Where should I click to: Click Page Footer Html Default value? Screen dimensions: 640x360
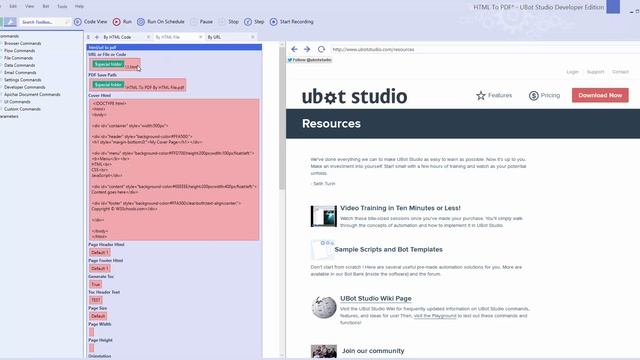pyautogui.click(x=100, y=269)
